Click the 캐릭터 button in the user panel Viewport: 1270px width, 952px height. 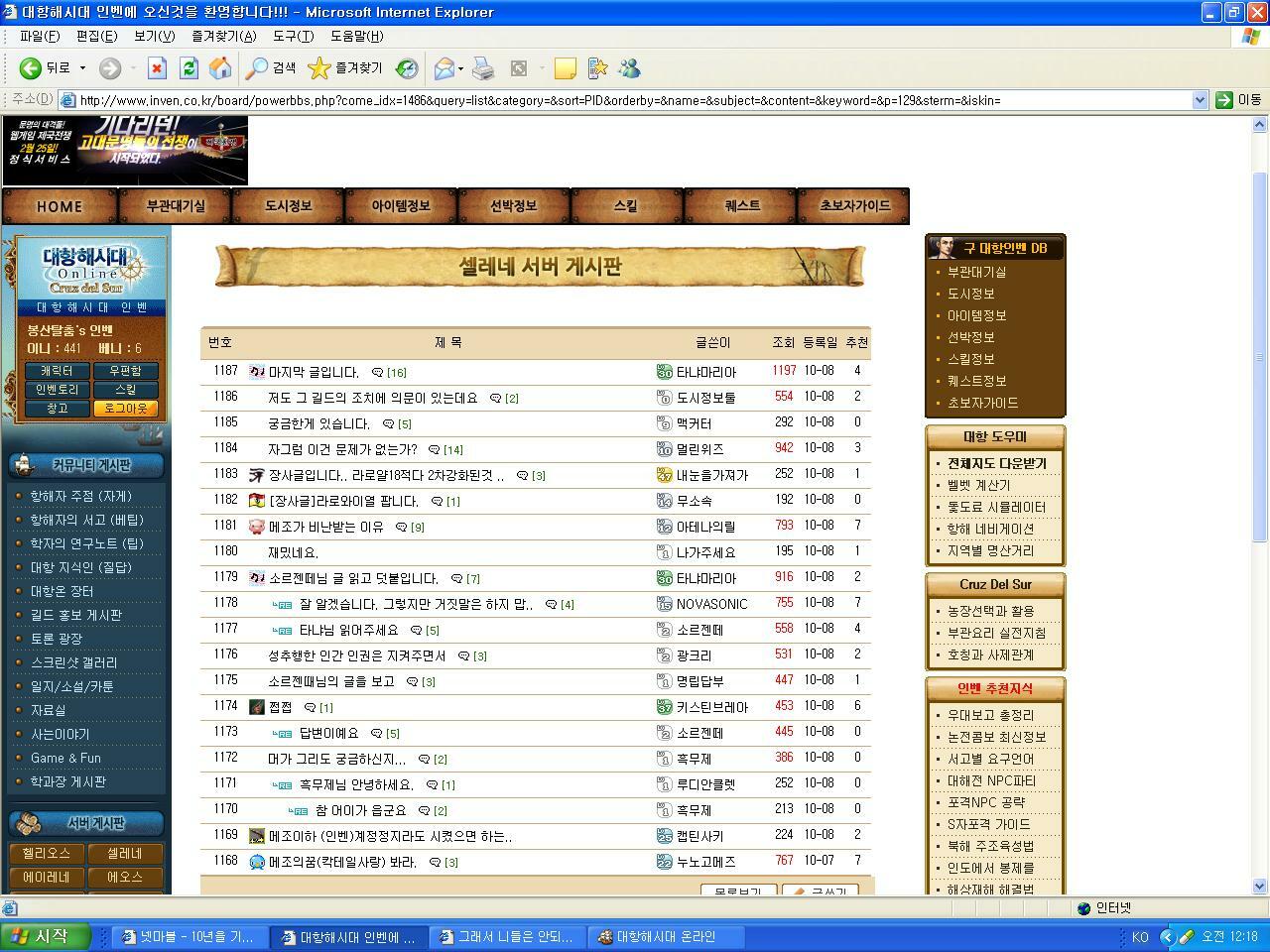click(x=57, y=371)
